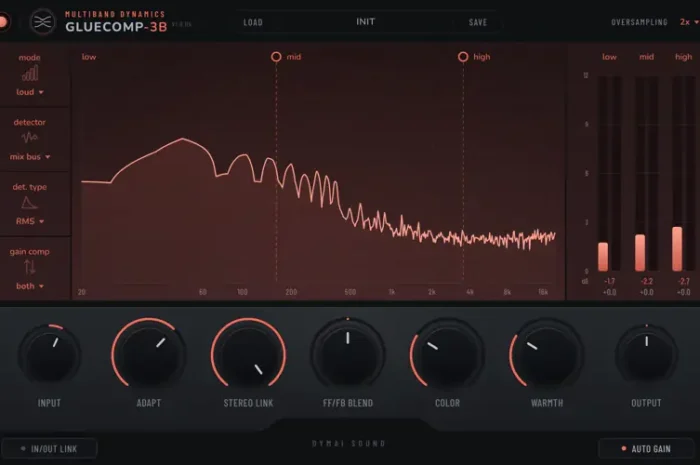Toggle the IN/OUT LINK button
Viewport: 700px width, 465px height.
49,448
